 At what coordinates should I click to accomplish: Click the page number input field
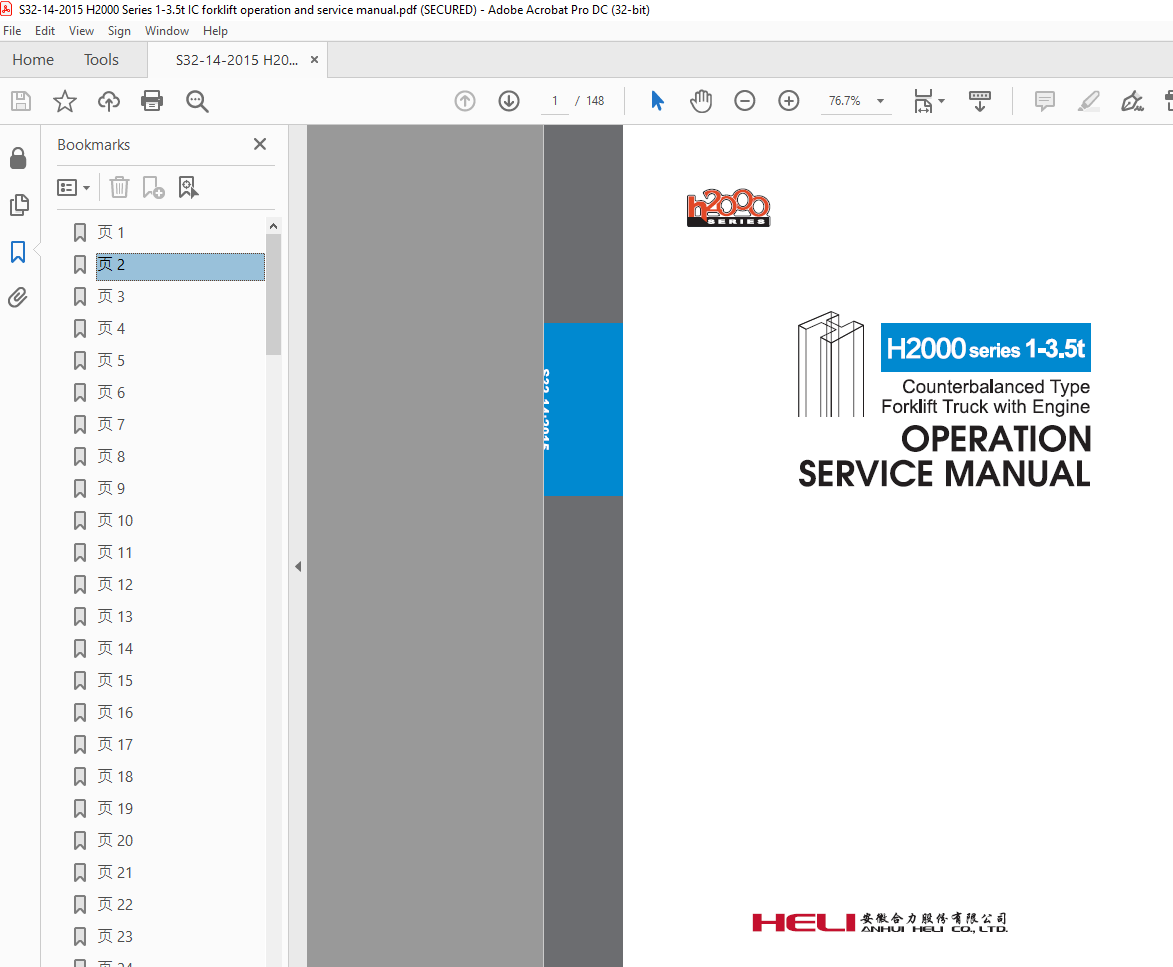(x=554, y=101)
